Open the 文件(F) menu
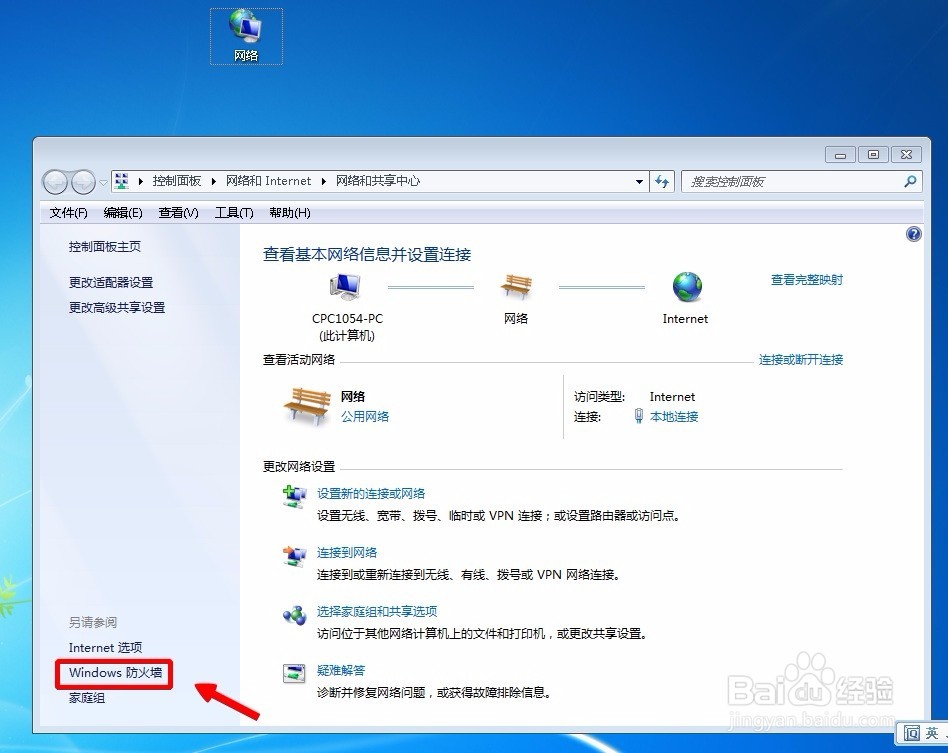Viewport: 948px width, 753px height. click(68, 213)
